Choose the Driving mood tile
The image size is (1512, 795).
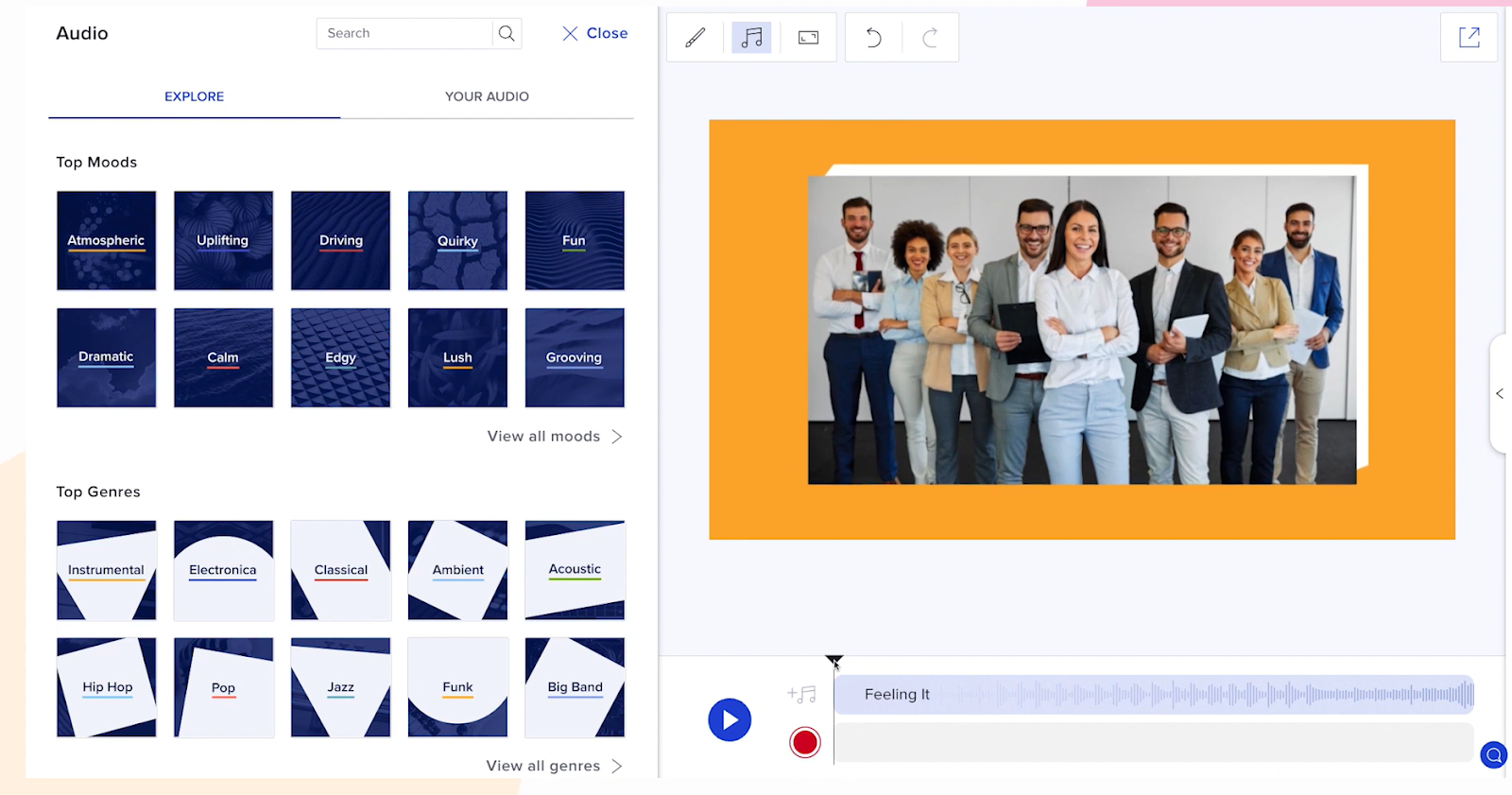click(x=340, y=240)
